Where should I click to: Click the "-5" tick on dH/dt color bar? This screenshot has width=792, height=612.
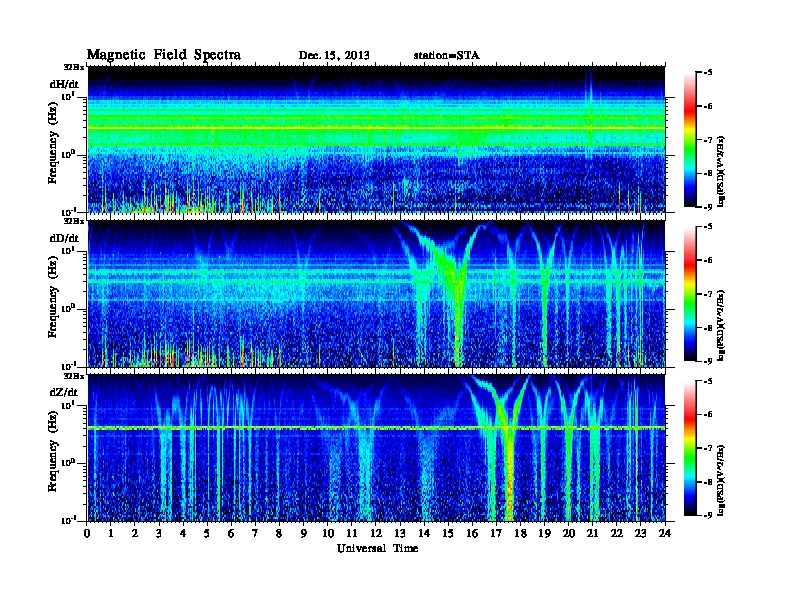click(707, 73)
